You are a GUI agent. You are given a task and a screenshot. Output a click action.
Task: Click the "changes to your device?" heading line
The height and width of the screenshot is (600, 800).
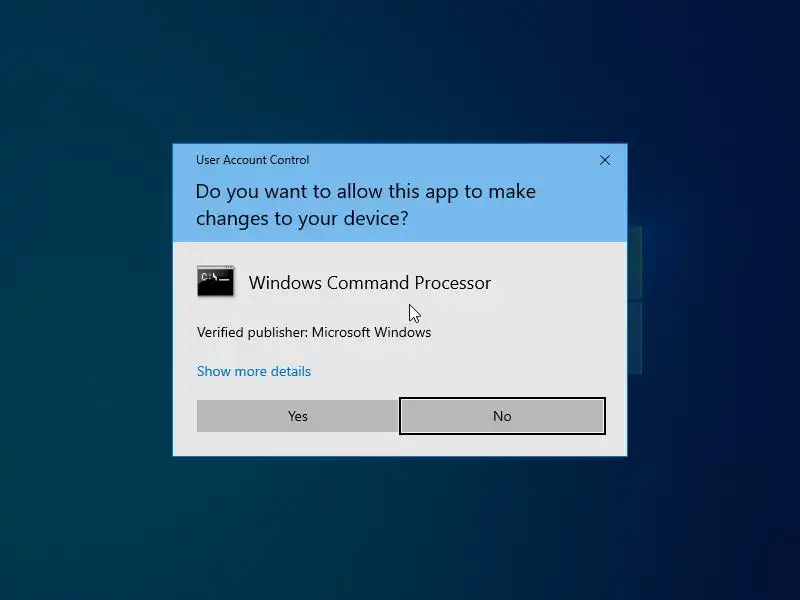click(302, 218)
